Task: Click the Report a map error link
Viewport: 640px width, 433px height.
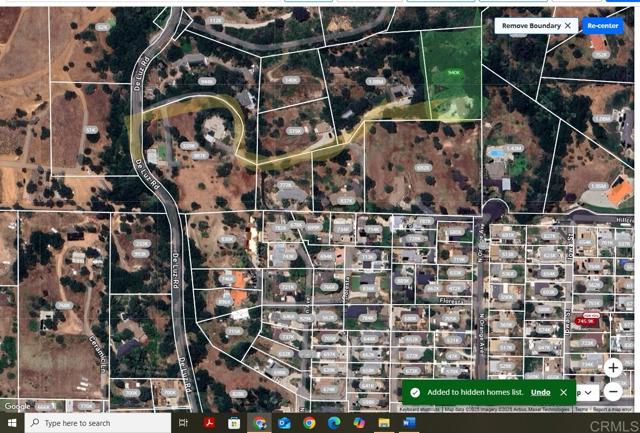Action: (612, 409)
